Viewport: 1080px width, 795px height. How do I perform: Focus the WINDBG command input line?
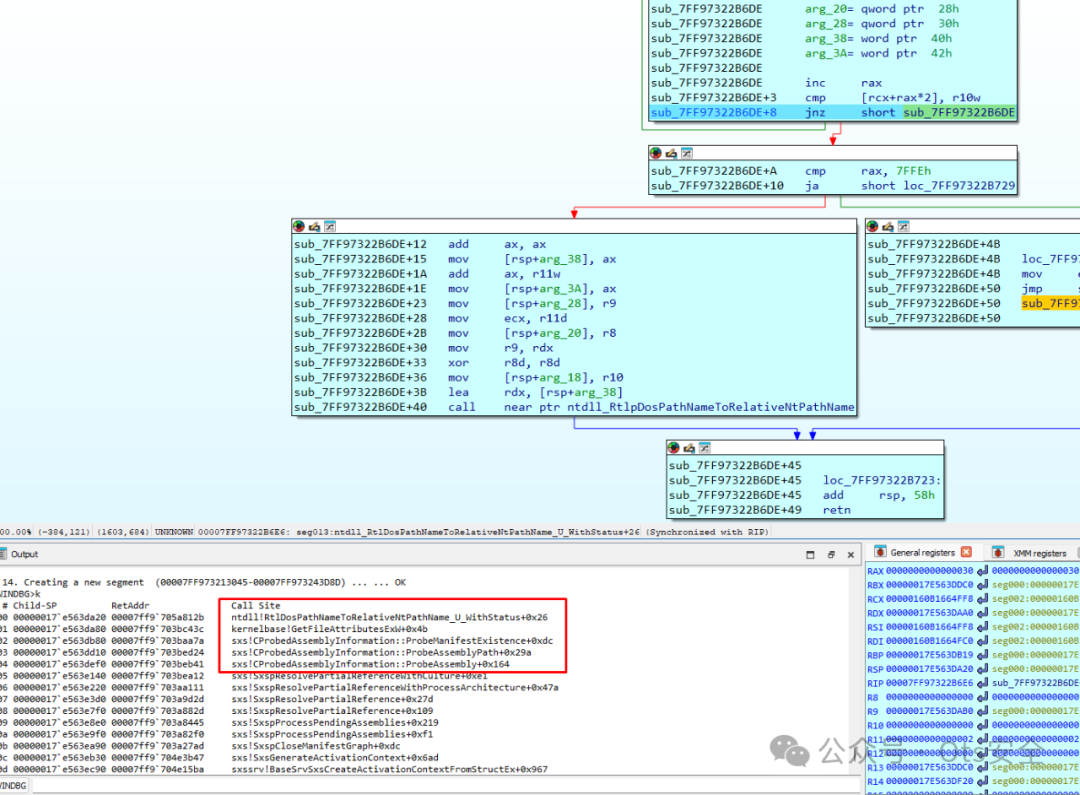pyautogui.click(x=446, y=785)
